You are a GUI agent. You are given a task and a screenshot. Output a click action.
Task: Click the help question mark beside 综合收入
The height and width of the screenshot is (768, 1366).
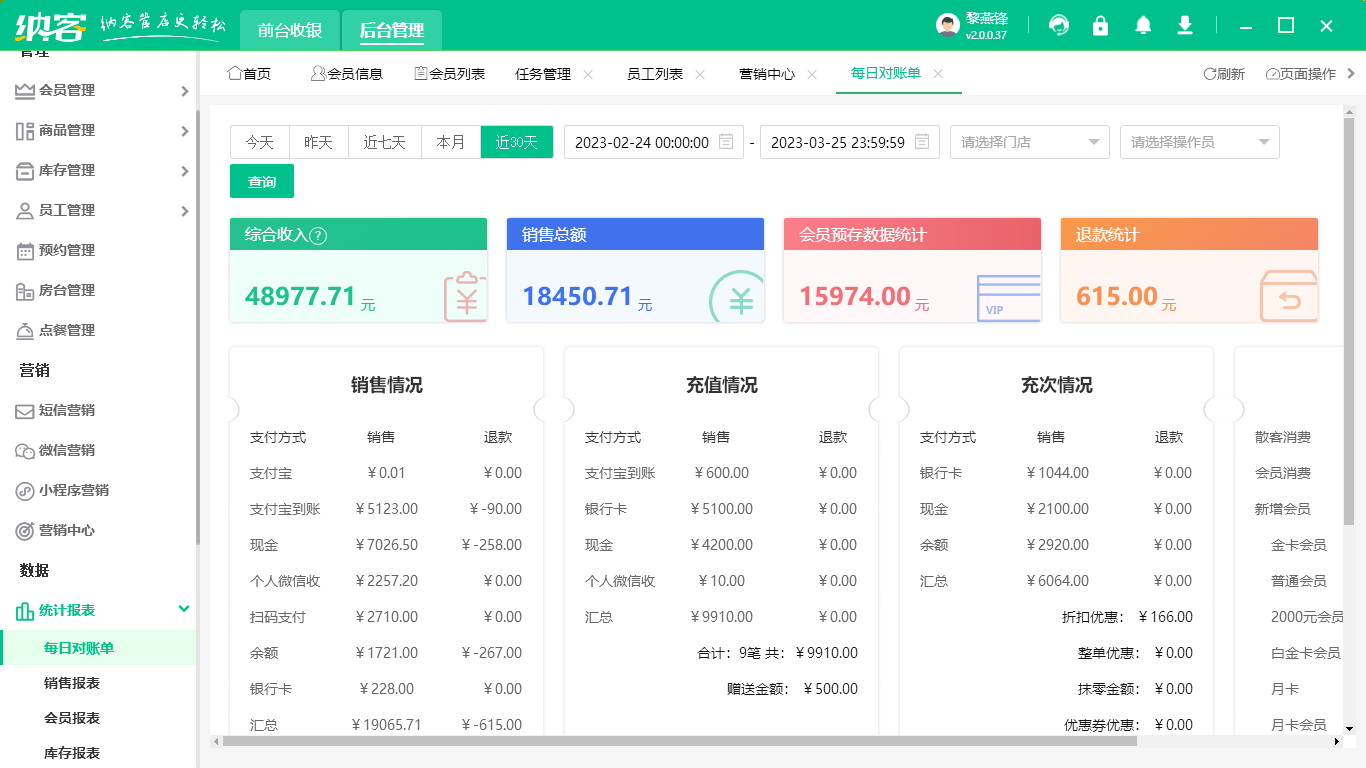(x=318, y=236)
